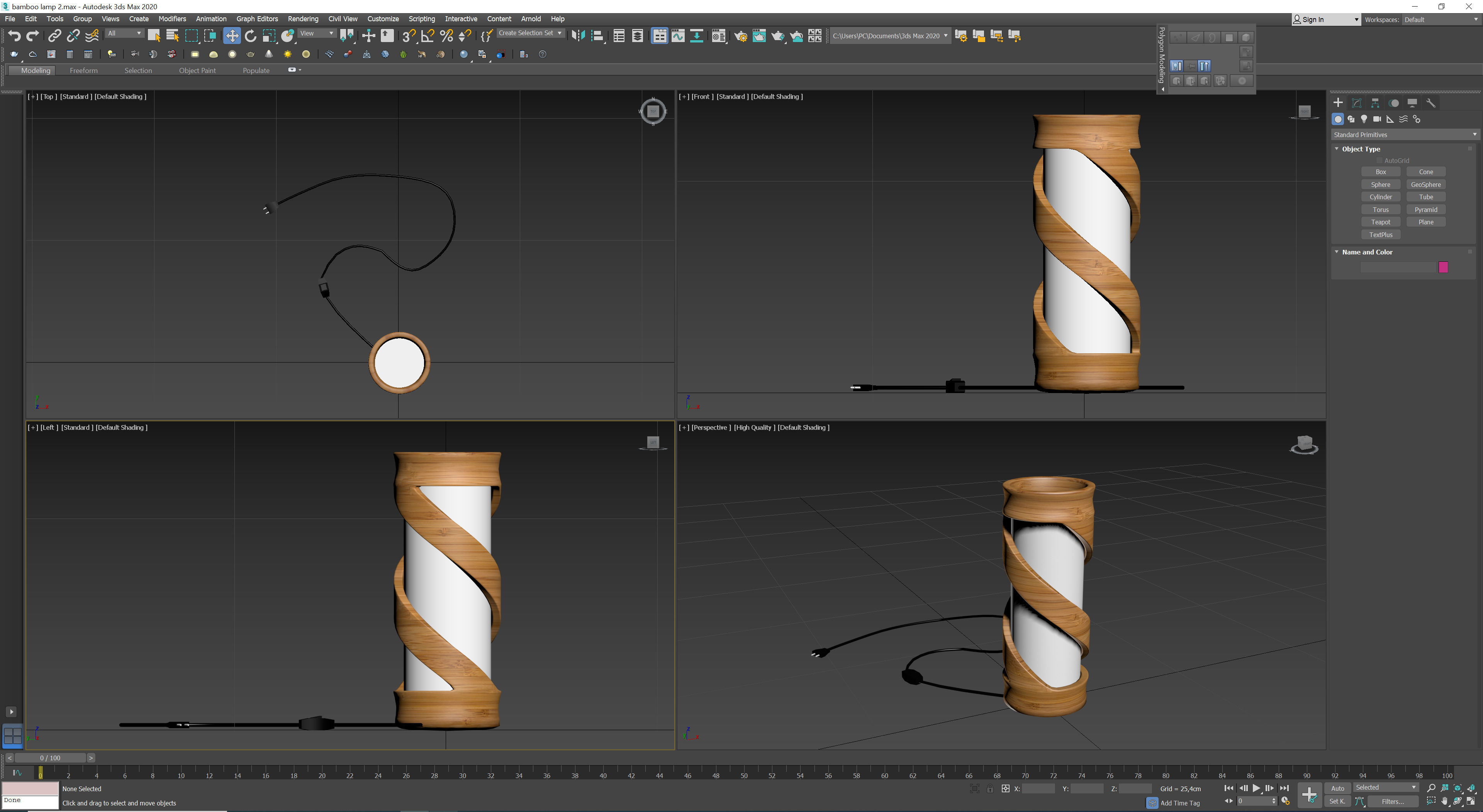This screenshot has width=1483, height=812.
Task: Switch to the Populate ribbon tab
Action: click(x=256, y=70)
